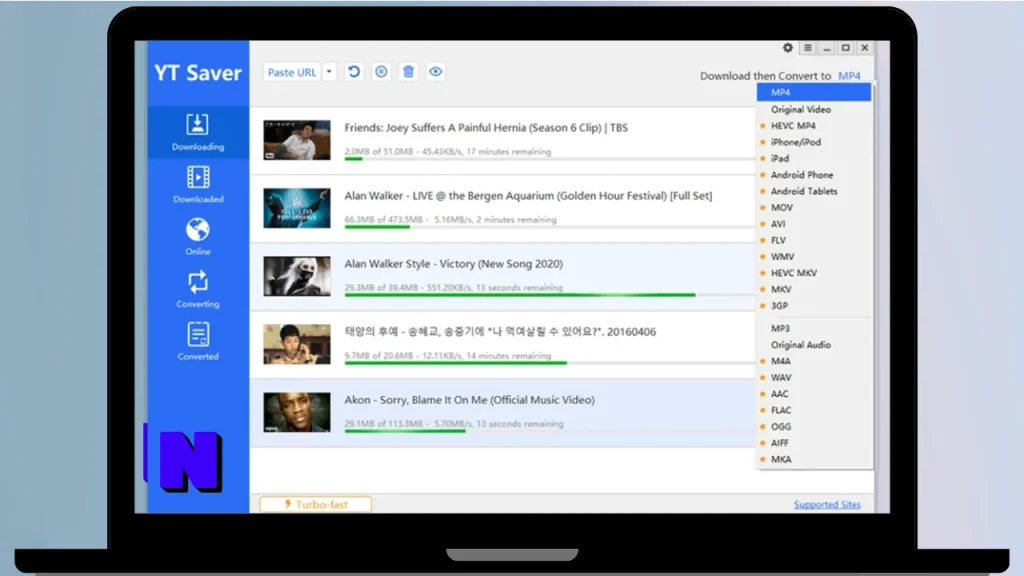Click the Paste URL button

(x=292, y=72)
